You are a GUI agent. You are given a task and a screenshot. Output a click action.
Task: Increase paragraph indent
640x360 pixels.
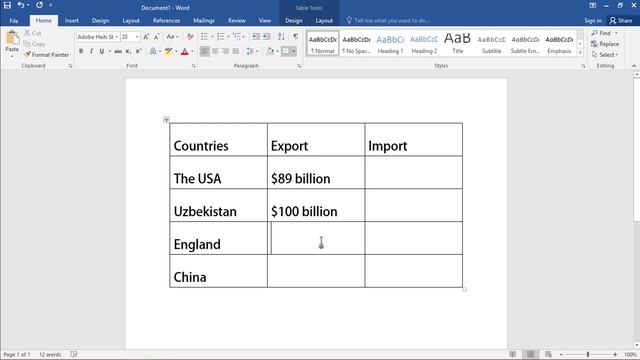[267, 37]
